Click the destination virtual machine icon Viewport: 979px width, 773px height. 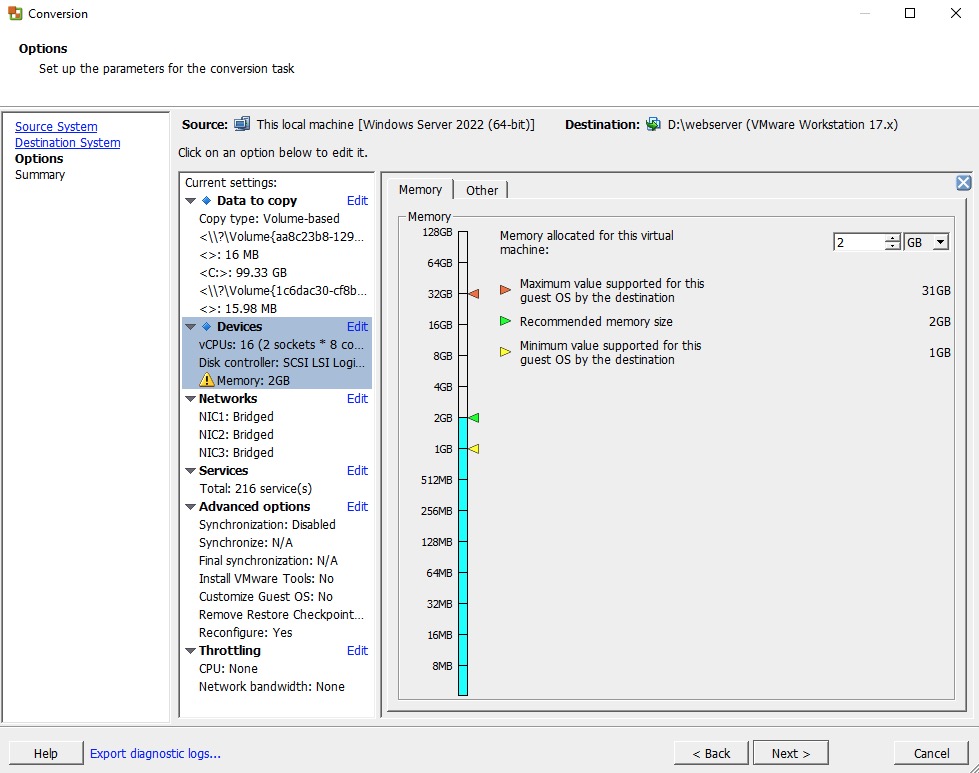[x=653, y=124]
